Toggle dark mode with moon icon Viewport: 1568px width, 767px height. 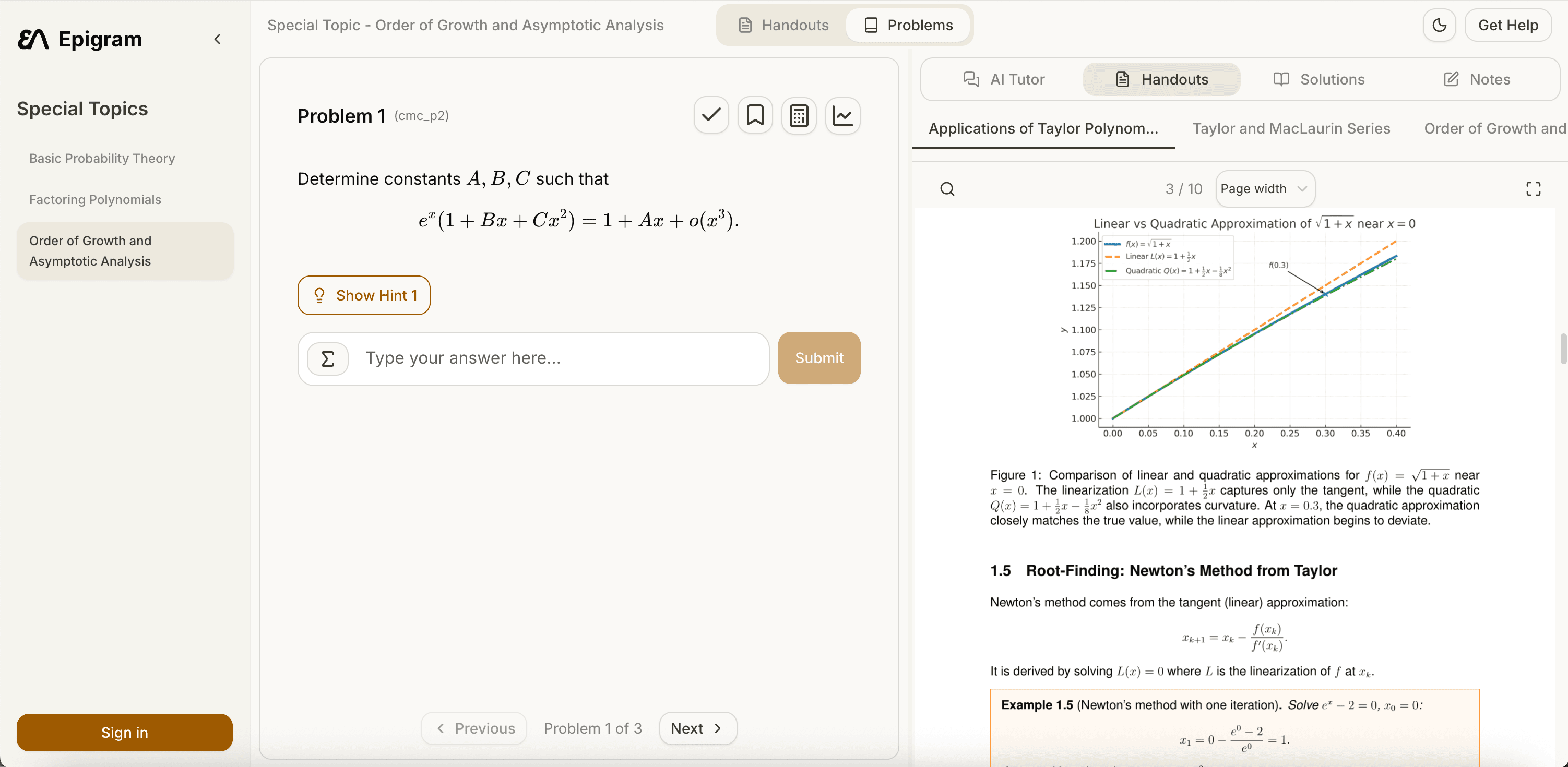pos(1439,25)
